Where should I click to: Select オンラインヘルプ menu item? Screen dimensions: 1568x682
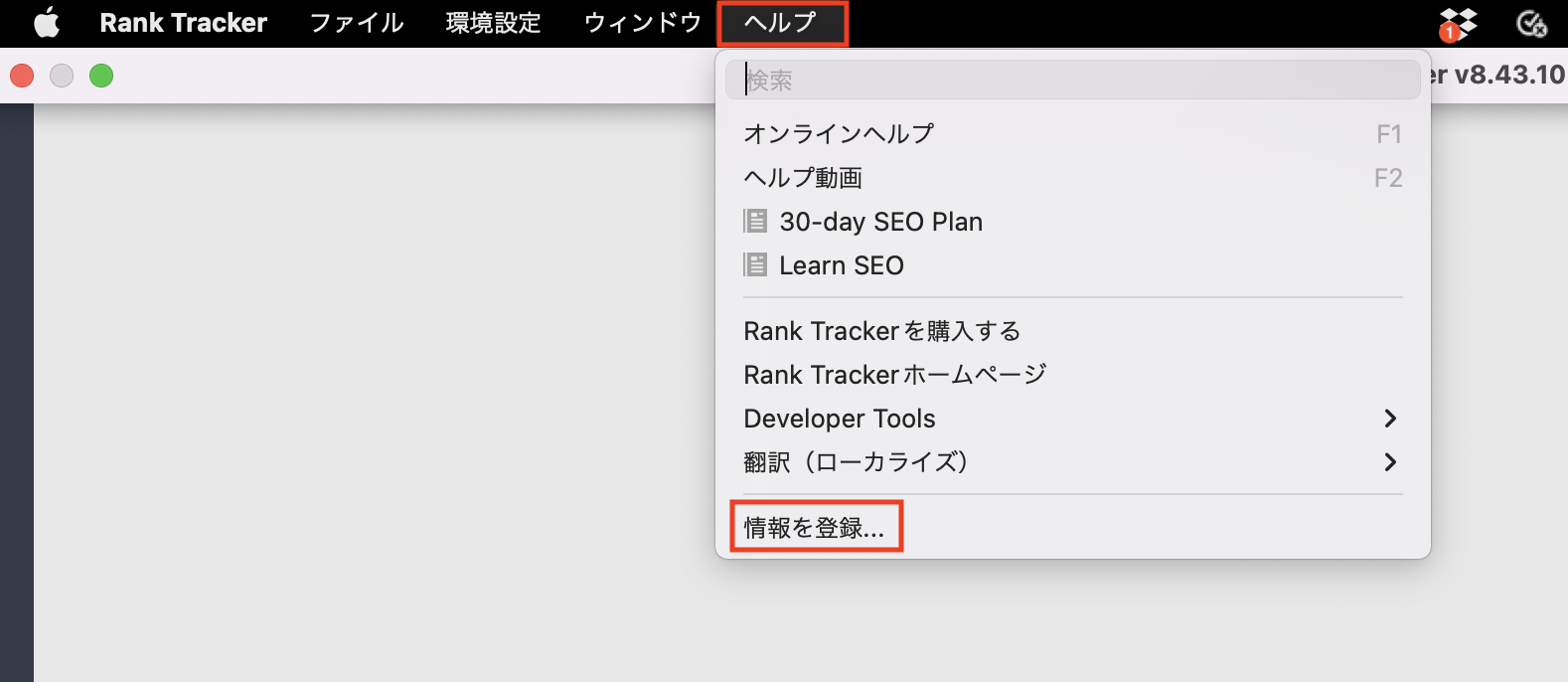pyautogui.click(x=1073, y=133)
